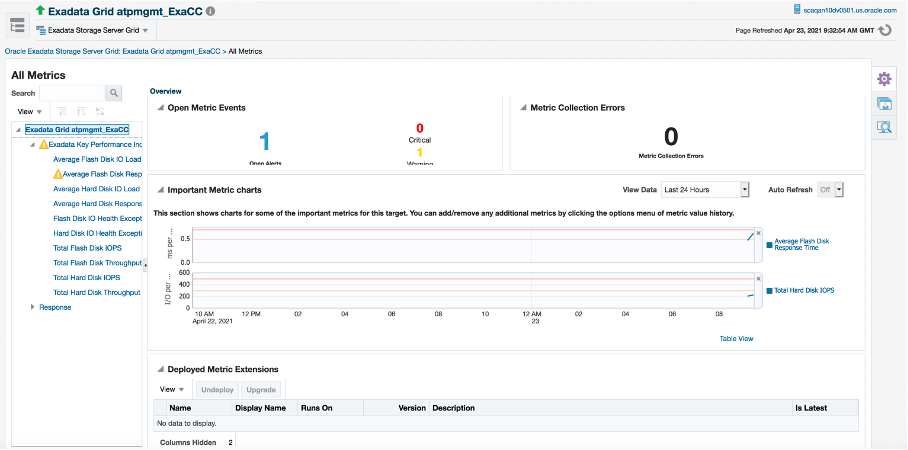The width and height of the screenshot is (908, 450).
Task: Click the Warning count 1
Action: pos(420,153)
